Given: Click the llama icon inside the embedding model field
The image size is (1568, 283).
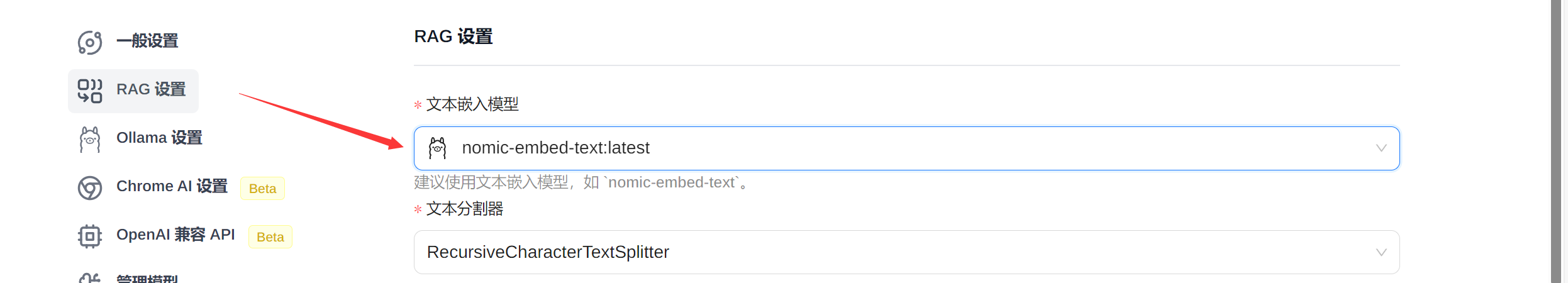Looking at the screenshot, I should (437, 148).
